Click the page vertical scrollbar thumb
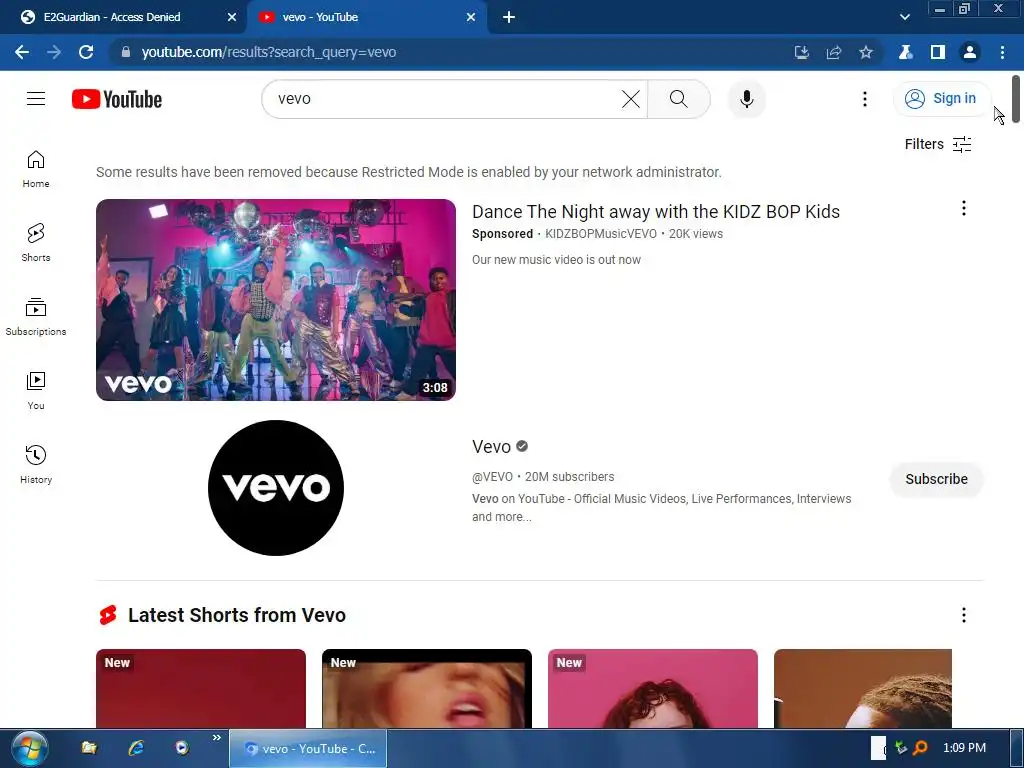Viewport: 1024px width, 768px height. tap(1016, 99)
